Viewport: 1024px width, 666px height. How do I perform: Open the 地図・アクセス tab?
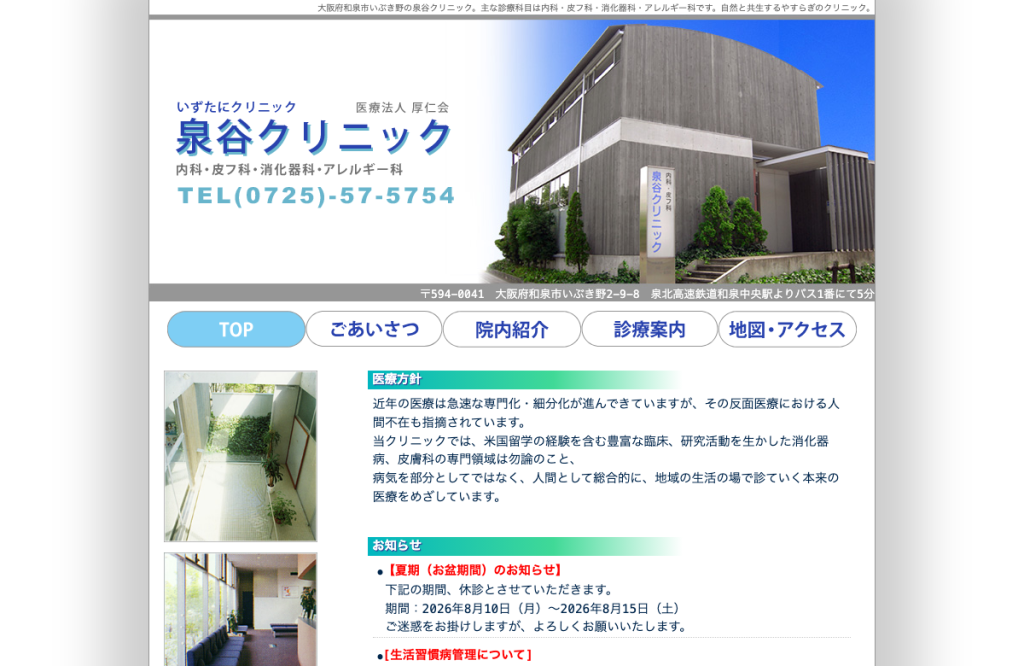coord(788,329)
